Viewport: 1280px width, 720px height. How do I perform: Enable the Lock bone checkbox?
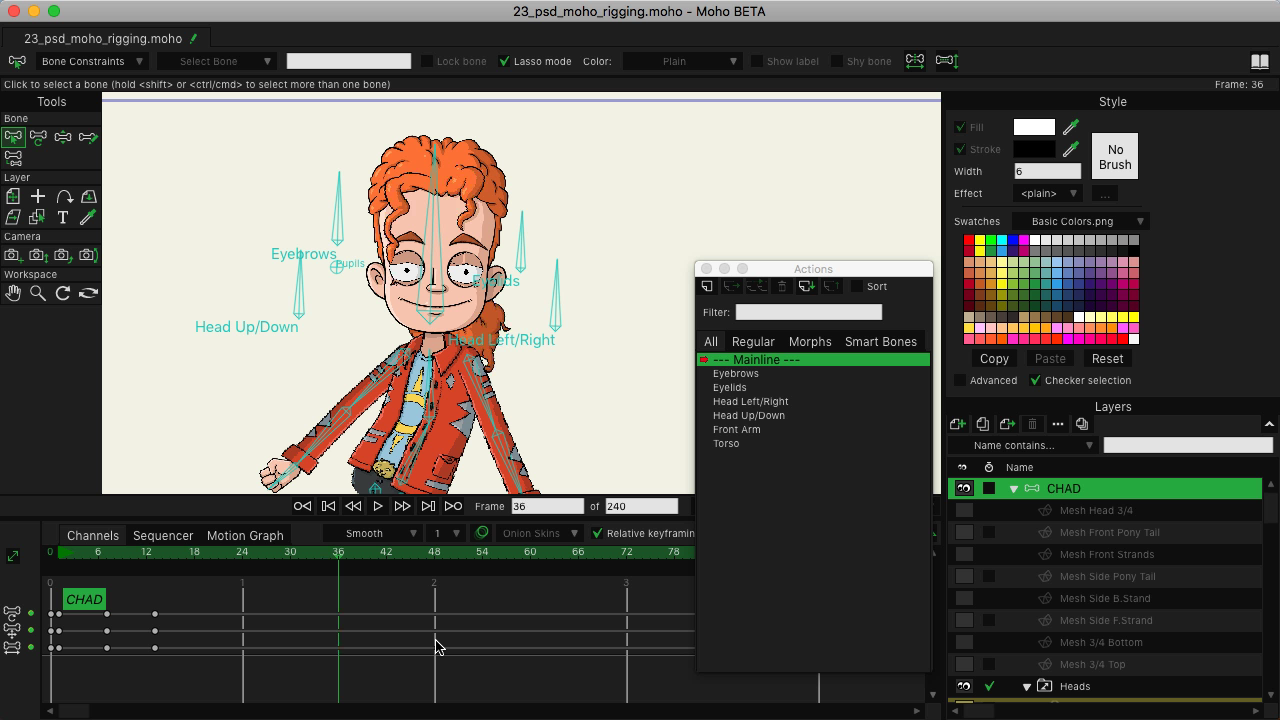(x=428, y=61)
